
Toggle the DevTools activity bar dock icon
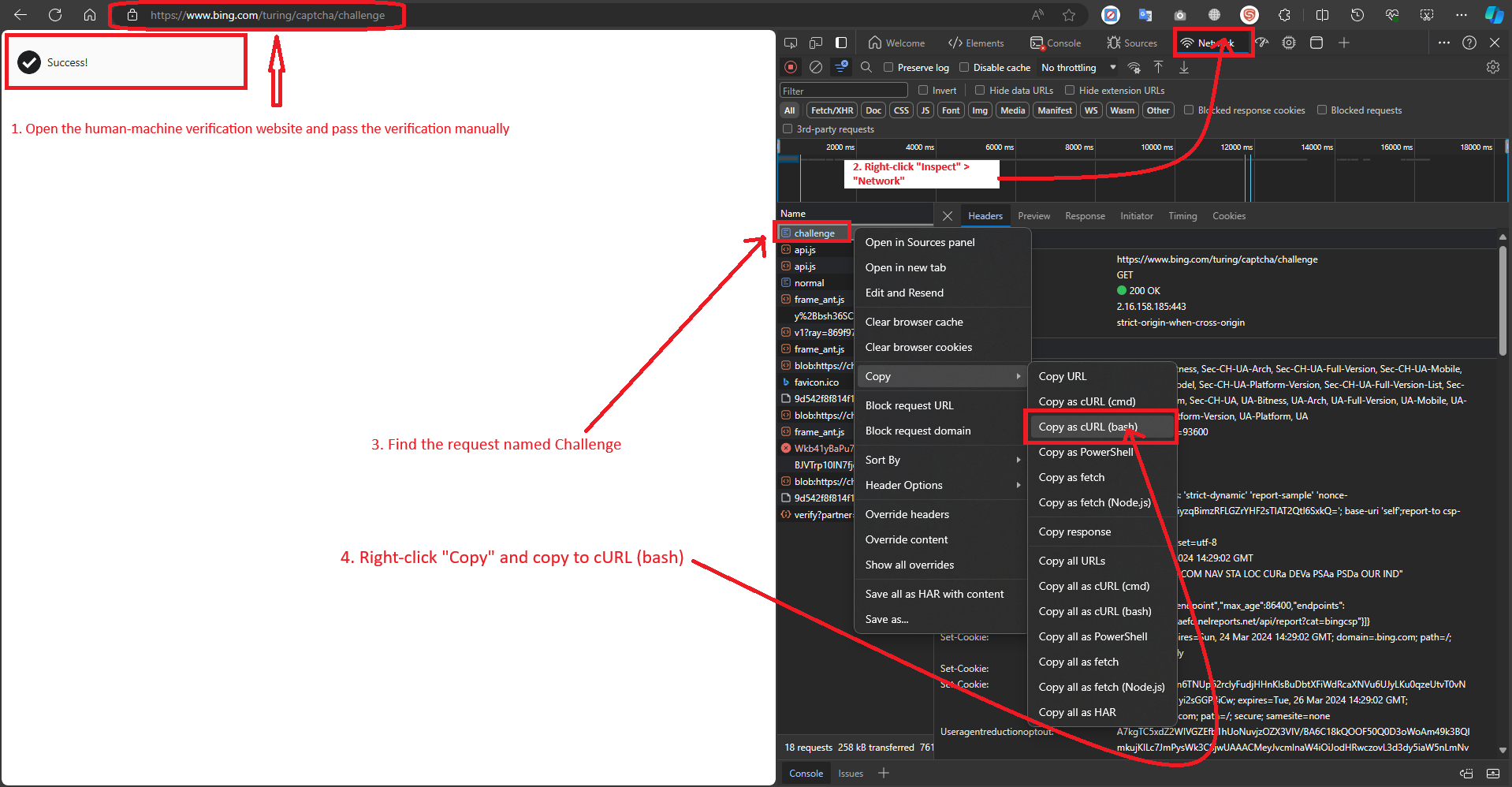coord(841,43)
